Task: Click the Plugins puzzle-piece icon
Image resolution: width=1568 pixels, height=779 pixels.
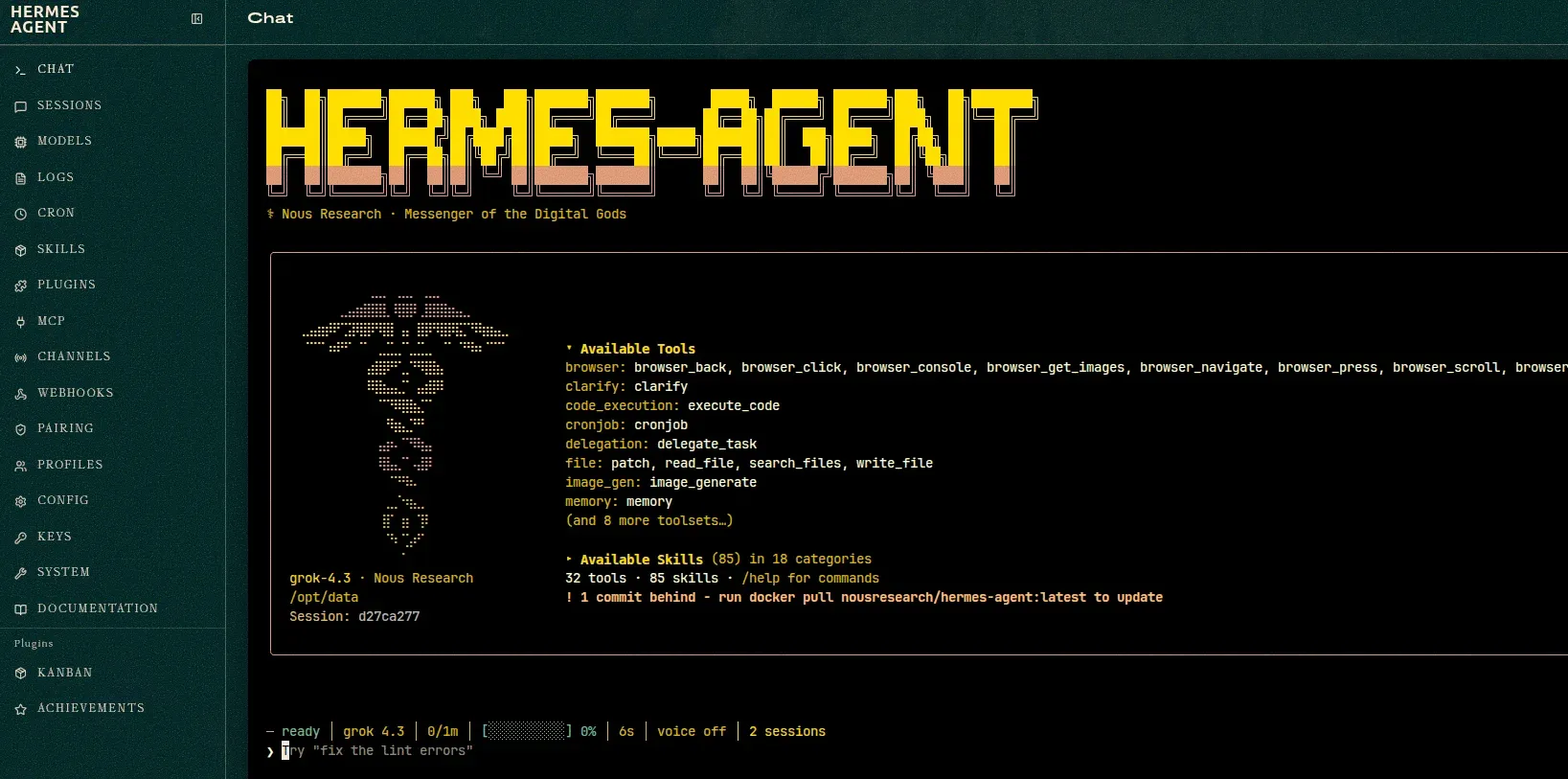Action: pyautogui.click(x=20, y=286)
